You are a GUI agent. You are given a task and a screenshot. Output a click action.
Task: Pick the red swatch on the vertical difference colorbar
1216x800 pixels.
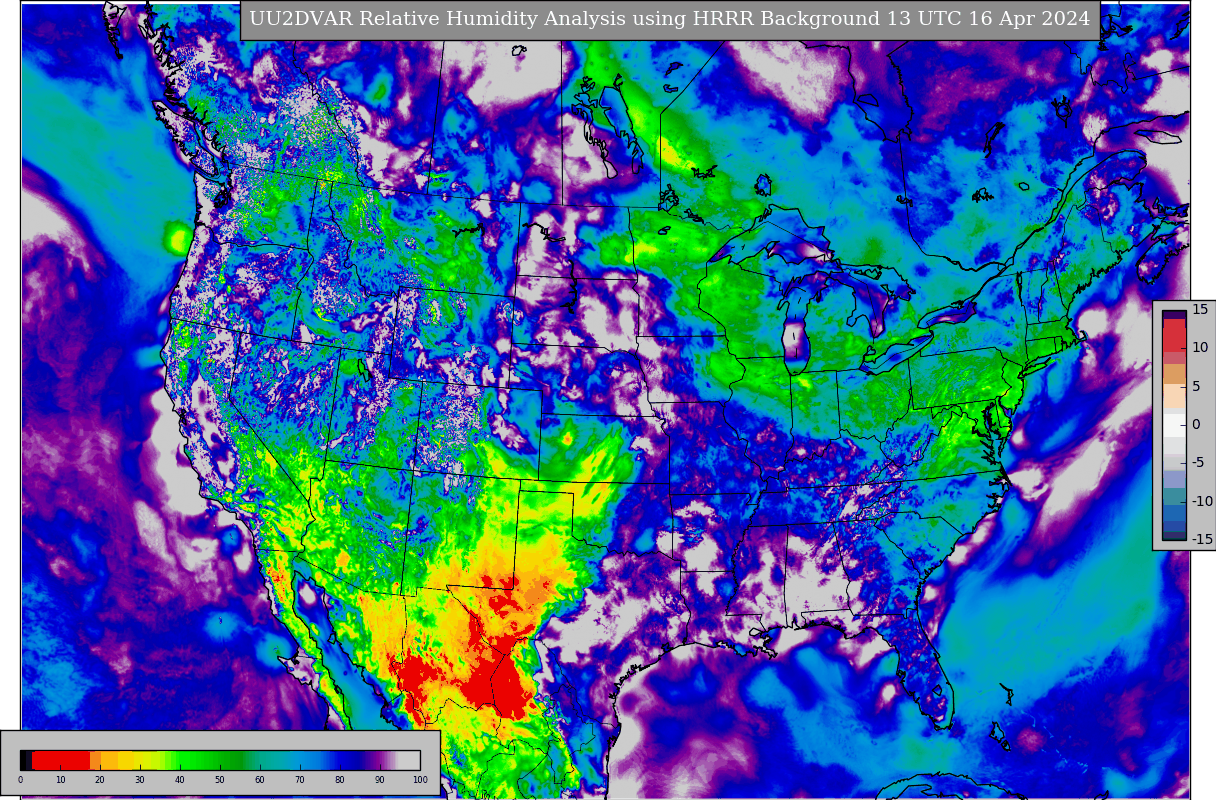coord(1174,335)
